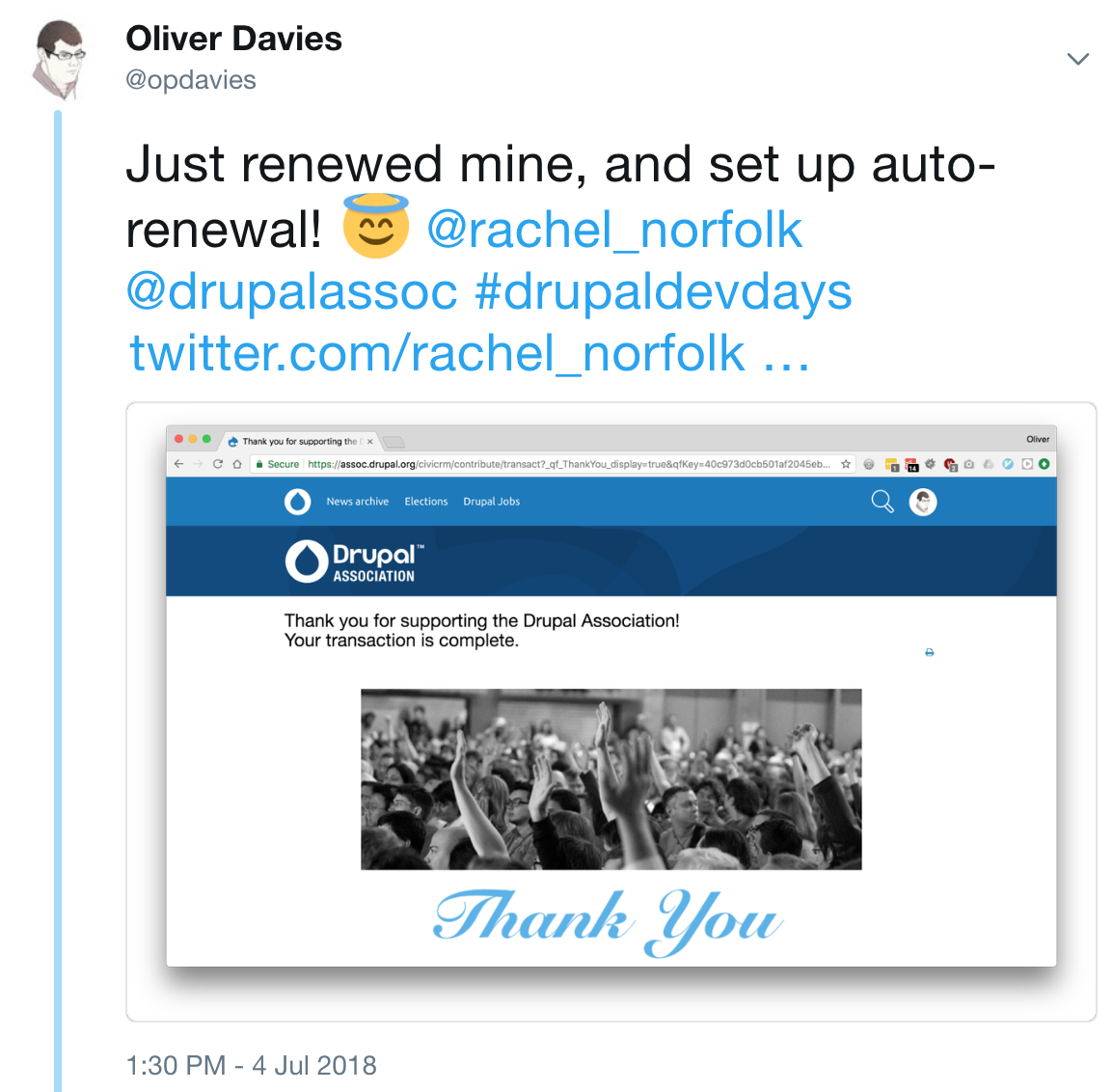This screenshot has width=1113, height=1092.
Task: Open the tweet options chevron menu
Action: tap(1078, 60)
